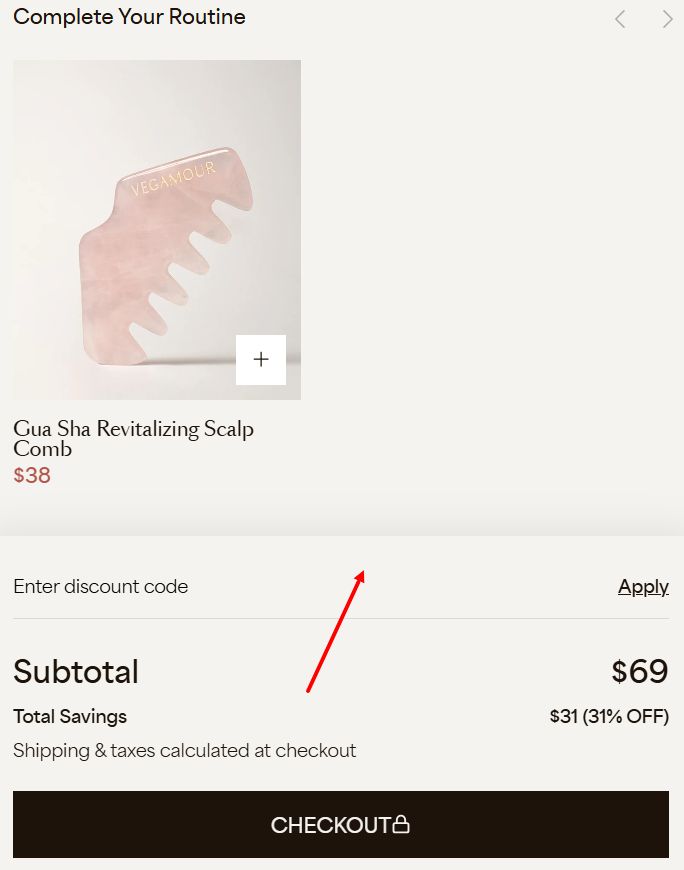Viewport: 684px width, 870px height.
Task: Click the $38 price label
Action: click(x=31, y=476)
